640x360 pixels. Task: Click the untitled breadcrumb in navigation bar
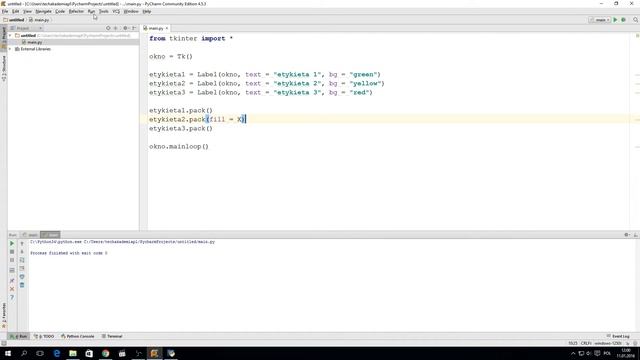pyautogui.click(x=14, y=20)
